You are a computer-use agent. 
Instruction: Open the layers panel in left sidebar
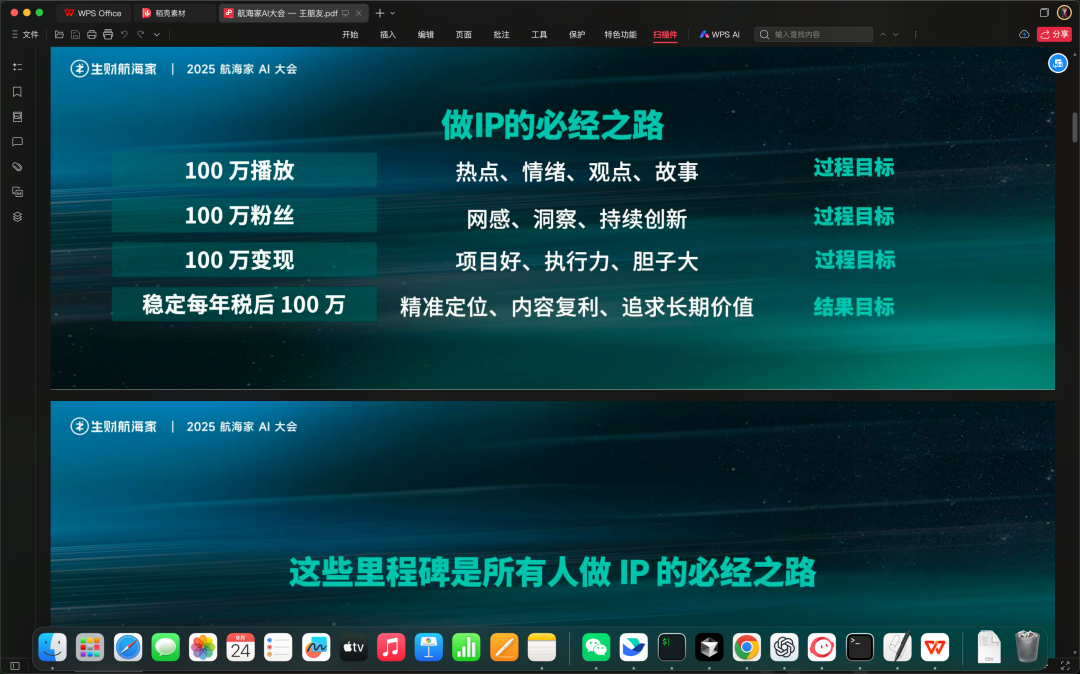pyautogui.click(x=17, y=217)
